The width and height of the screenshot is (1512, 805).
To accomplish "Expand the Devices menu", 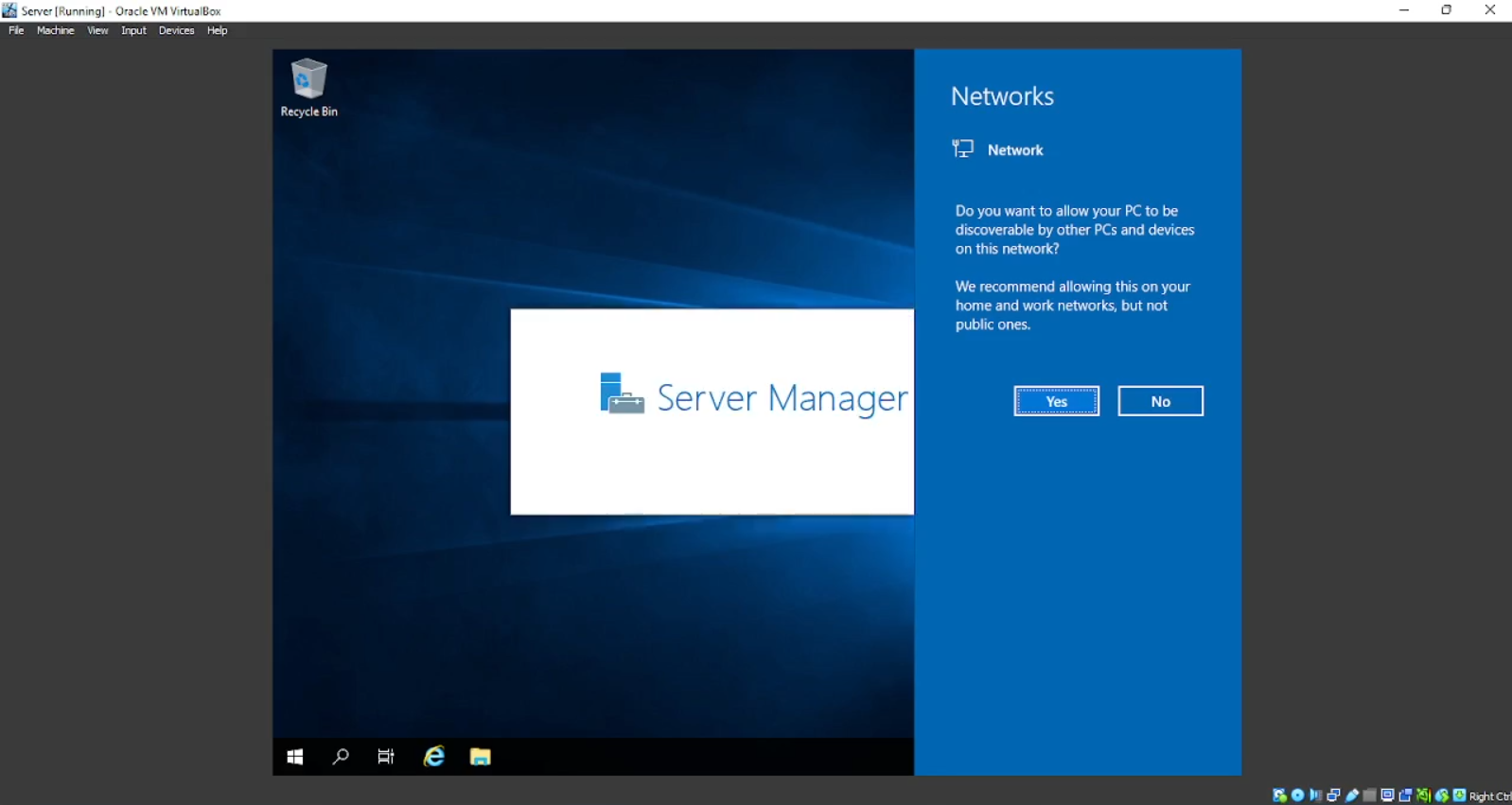I will (176, 30).
